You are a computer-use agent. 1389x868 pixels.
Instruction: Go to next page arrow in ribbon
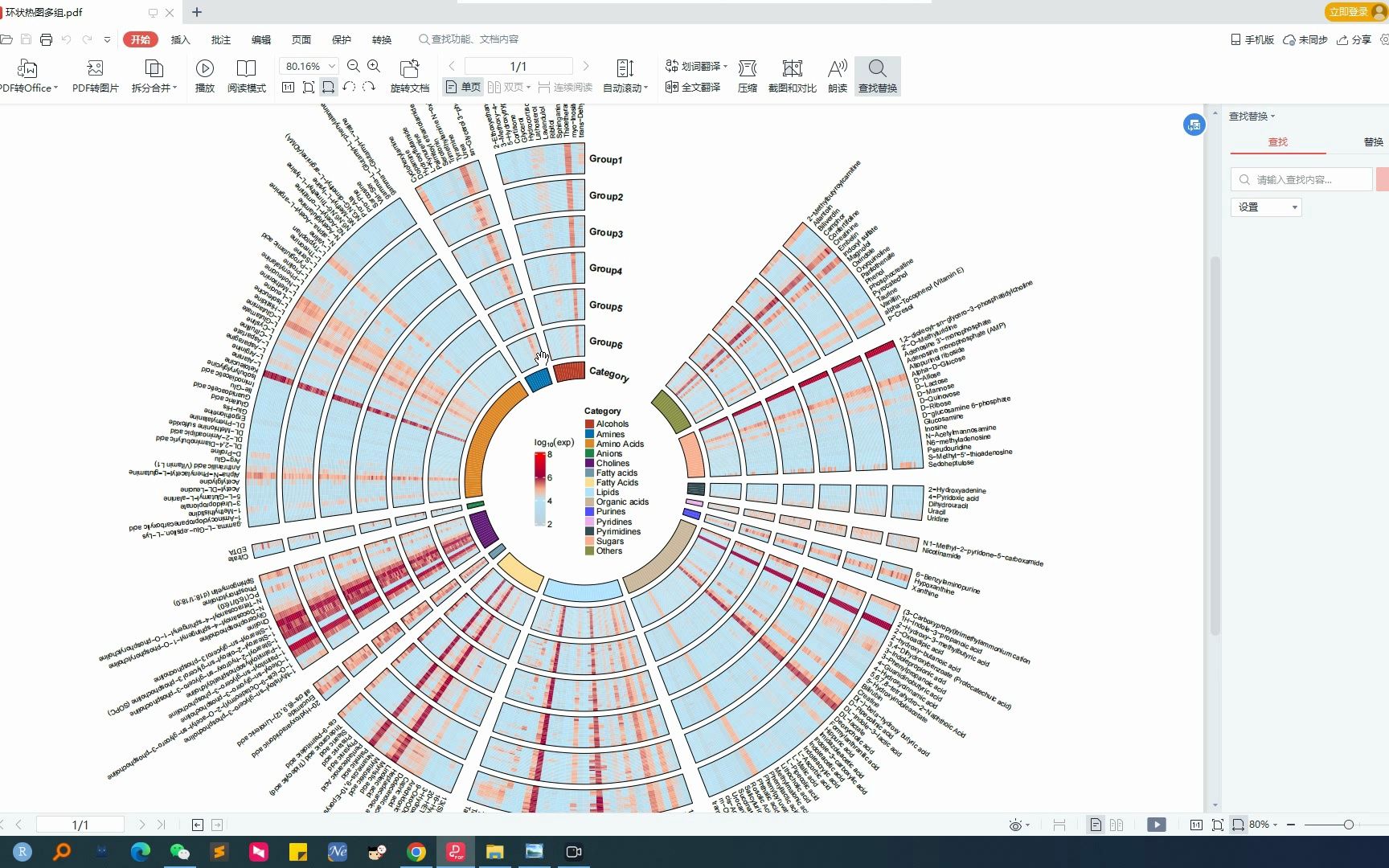click(x=585, y=66)
